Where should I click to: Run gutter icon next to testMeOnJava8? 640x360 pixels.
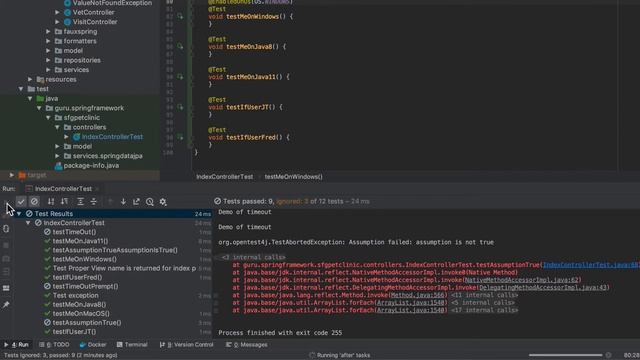click(180, 47)
